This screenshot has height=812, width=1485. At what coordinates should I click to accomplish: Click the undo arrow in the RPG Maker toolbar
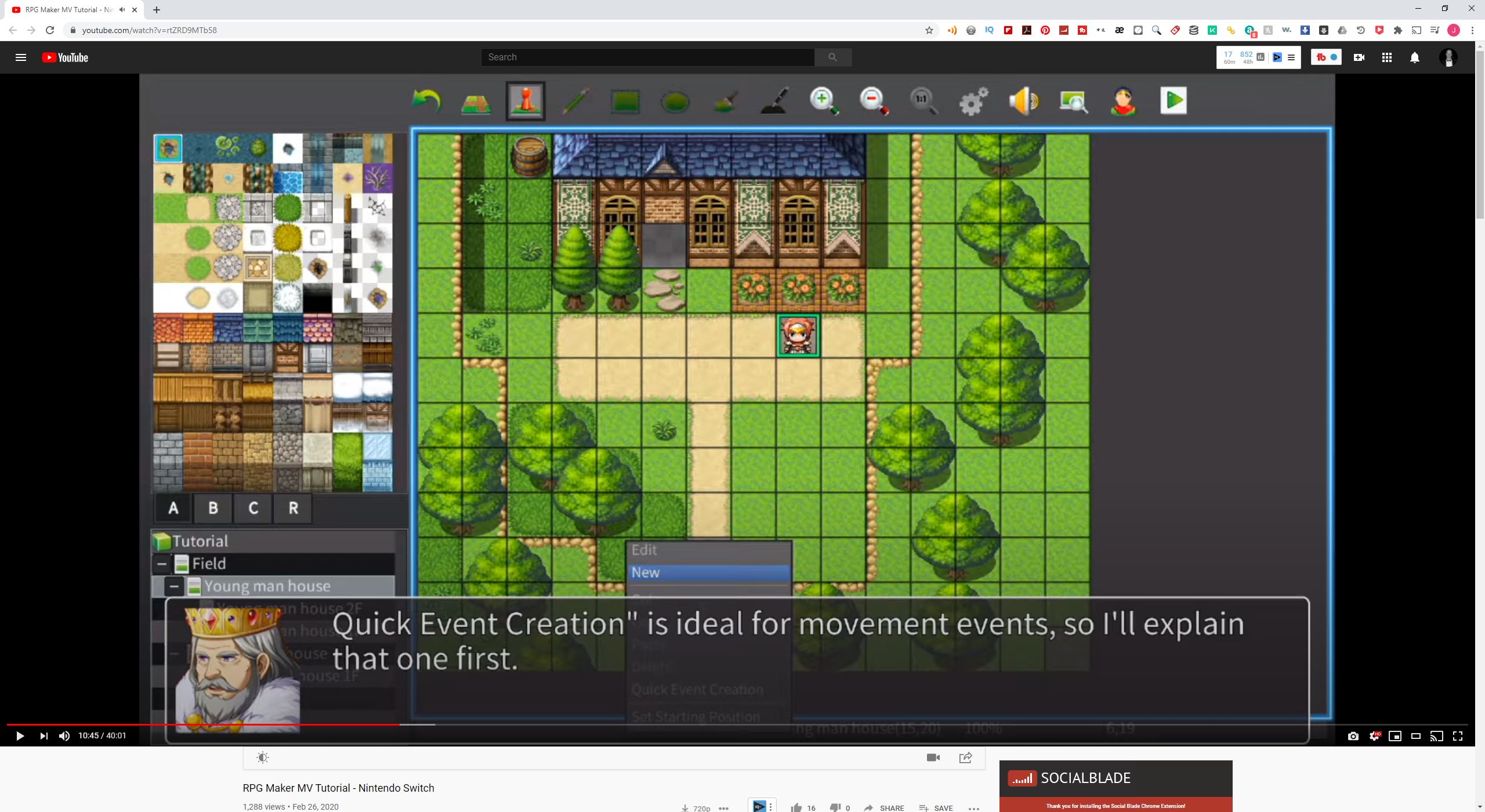[x=426, y=101]
